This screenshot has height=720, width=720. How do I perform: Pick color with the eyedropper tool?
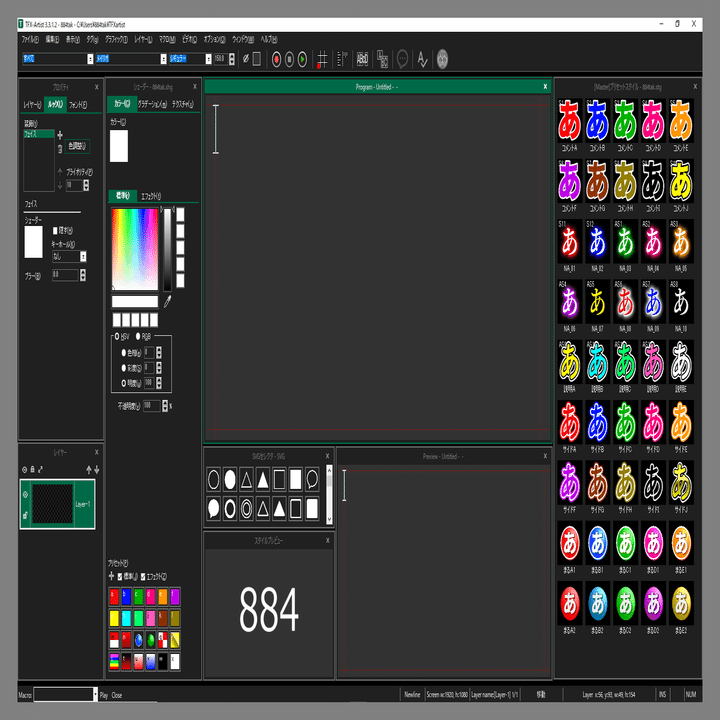click(167, 302)
